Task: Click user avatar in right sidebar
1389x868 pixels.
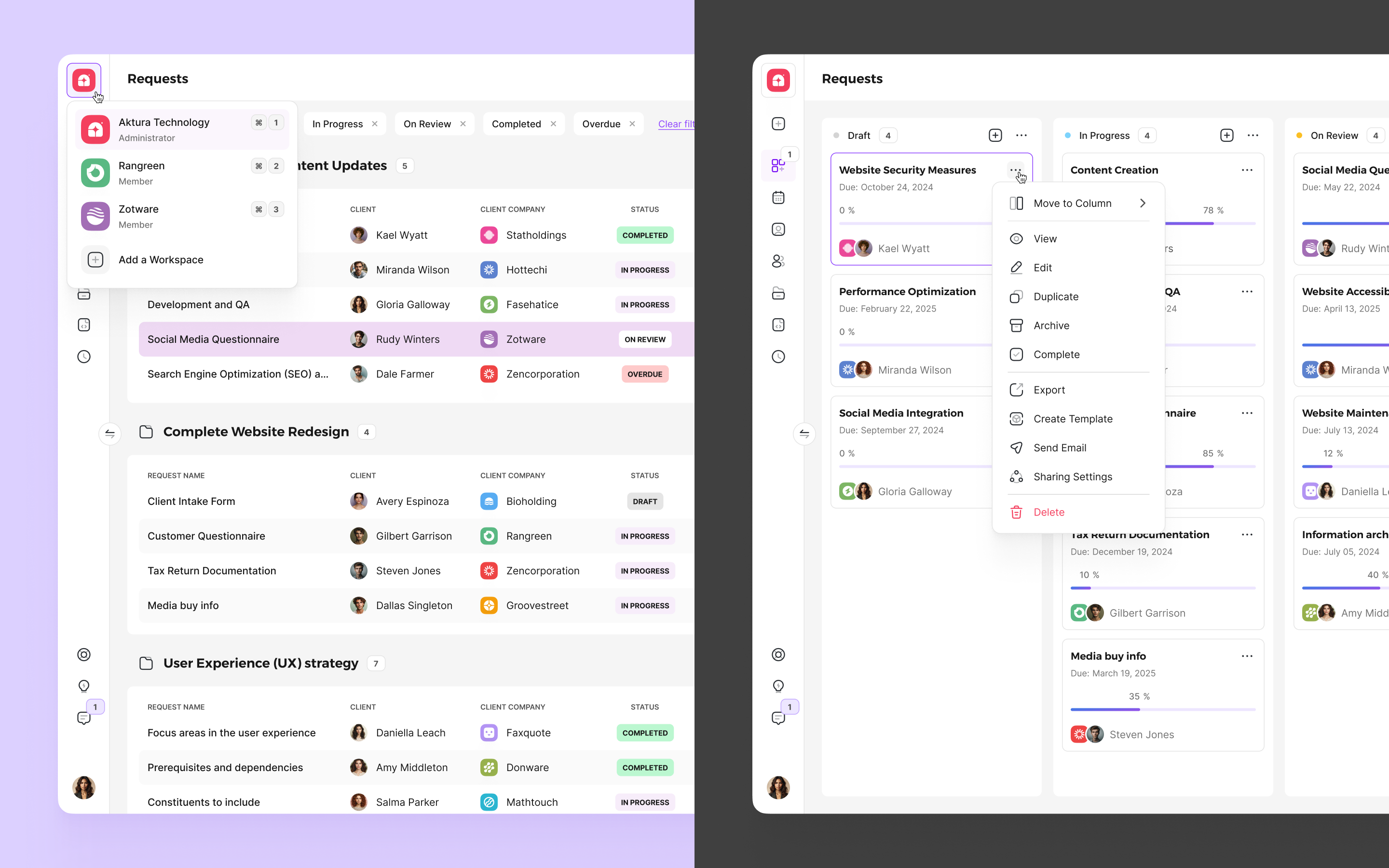Action: [x=778, y=787]
